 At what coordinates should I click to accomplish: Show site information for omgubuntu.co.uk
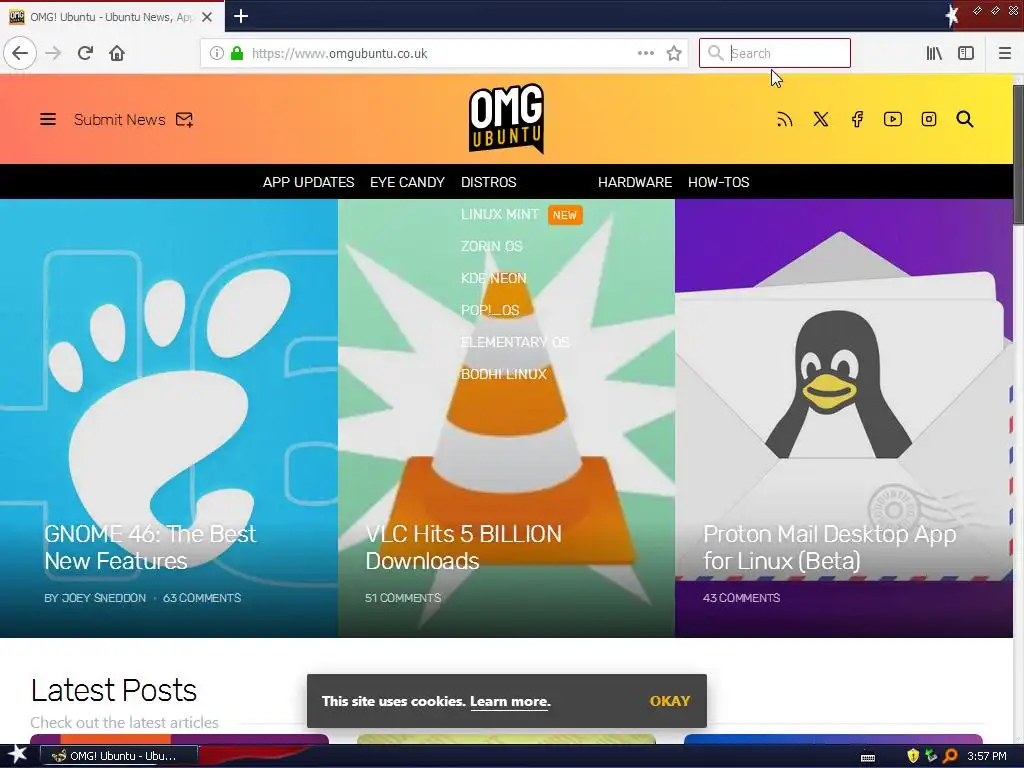(217, 53)
